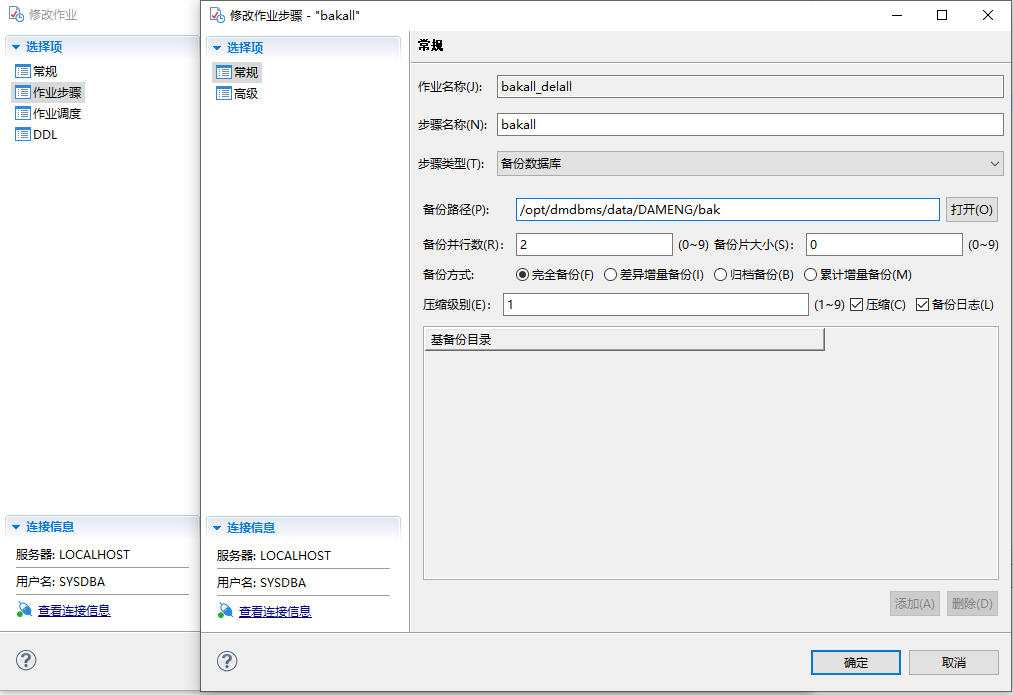Select 常规 in the job options list
The width and height of the screenshot is (1013, 695).
(44, 71)
